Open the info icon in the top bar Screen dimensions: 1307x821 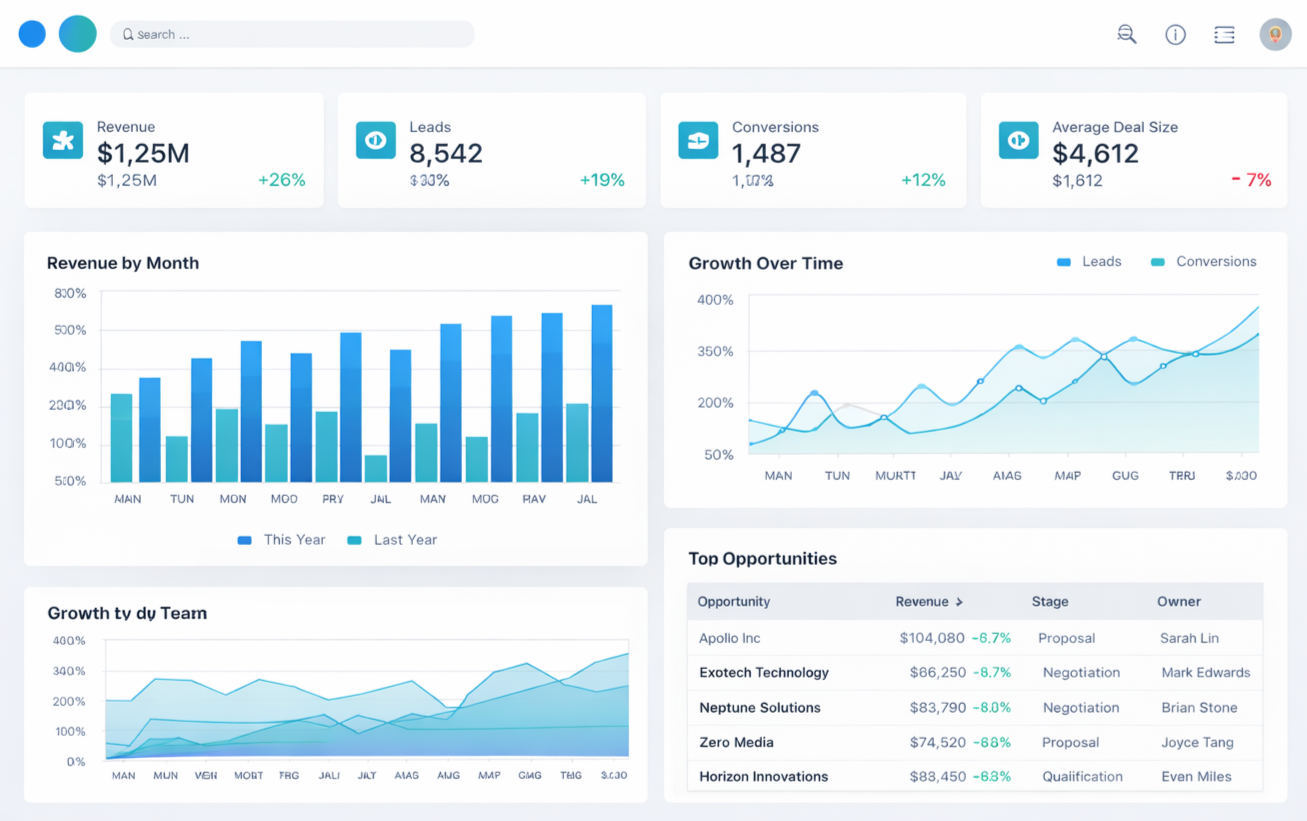[x=1175, y=33]
